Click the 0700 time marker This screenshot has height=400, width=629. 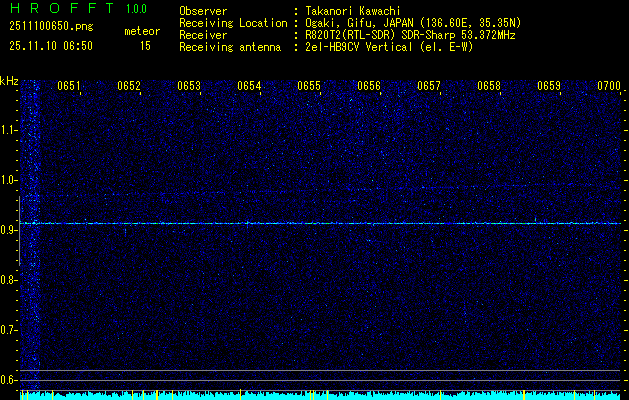[x=609, y=86]
